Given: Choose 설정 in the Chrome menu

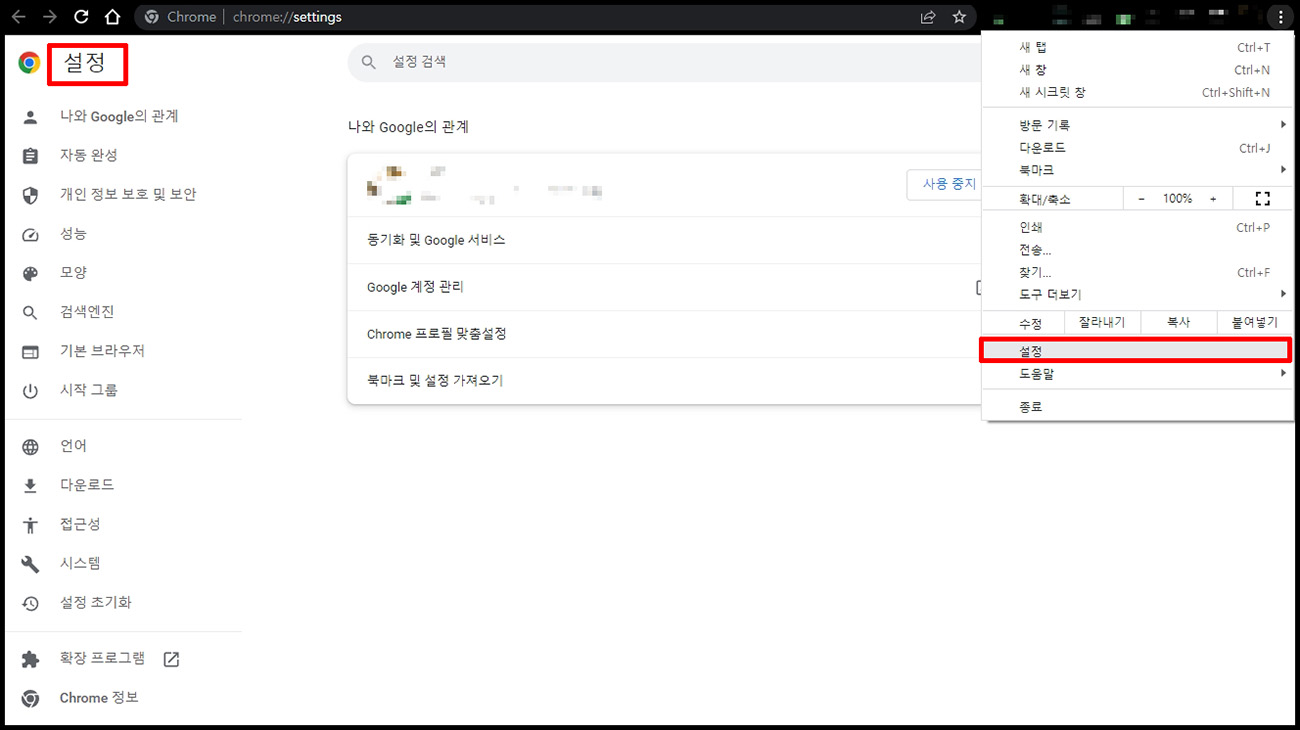Looking at the screenshot, I should click(1138, 351).
